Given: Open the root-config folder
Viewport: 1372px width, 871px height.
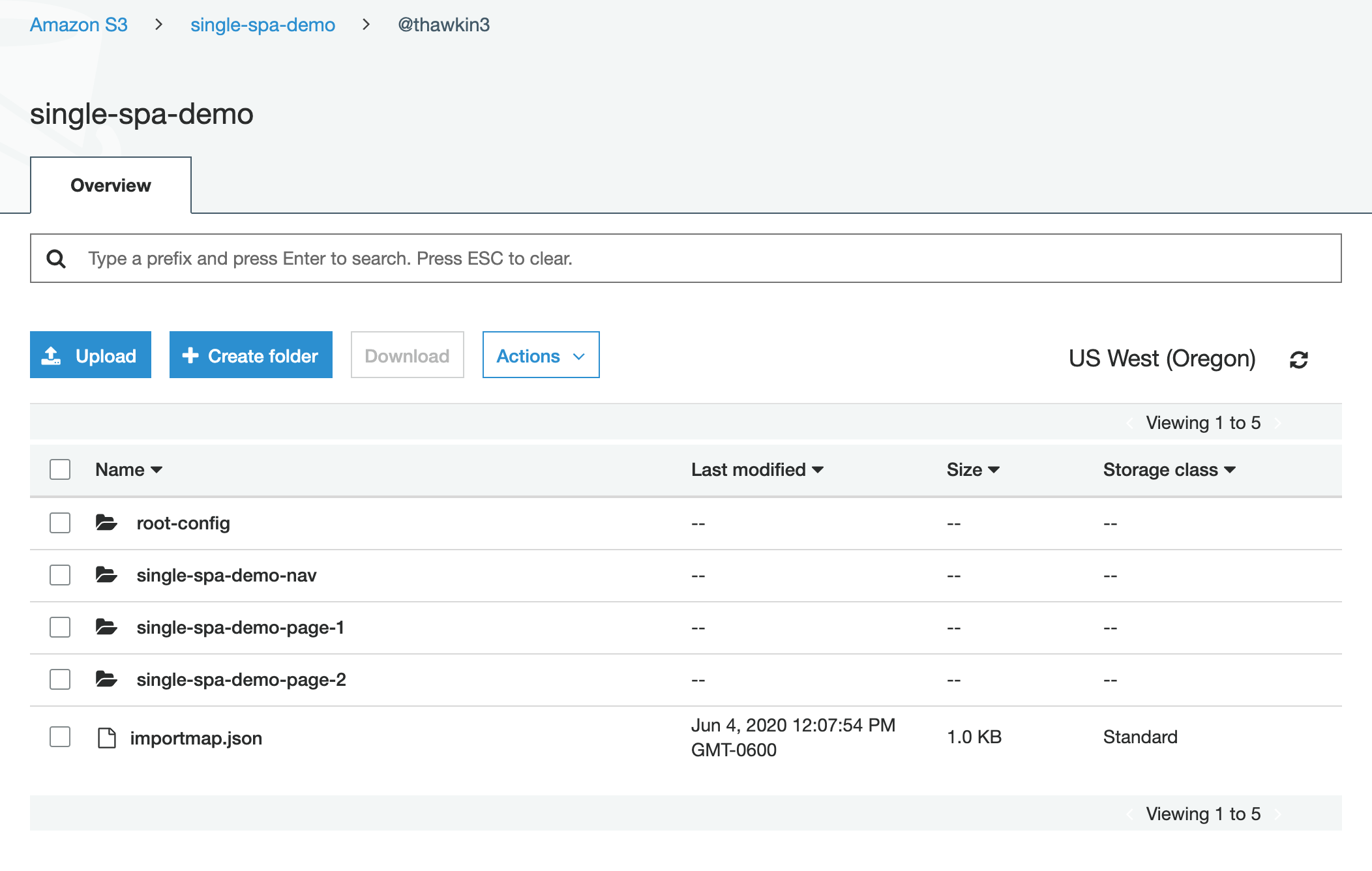Looking at the screenshot, I should [183, 524].
